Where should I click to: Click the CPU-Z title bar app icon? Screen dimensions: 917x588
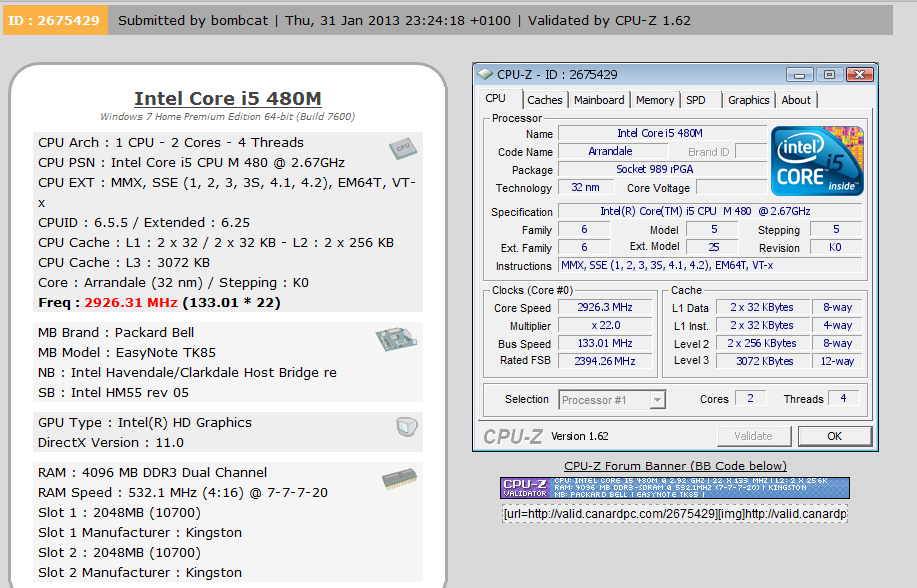485,74
